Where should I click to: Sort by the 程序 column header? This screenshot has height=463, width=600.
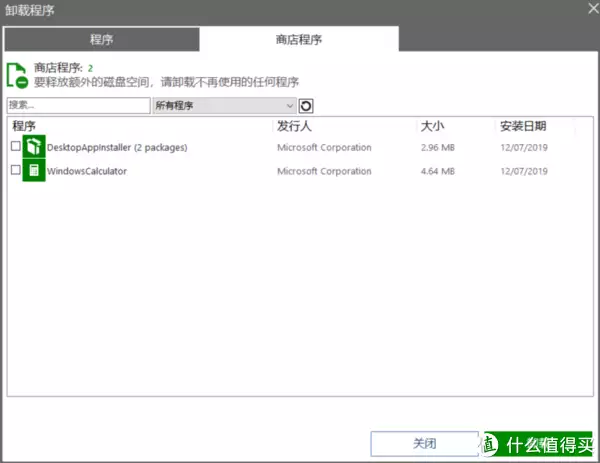coord(24,126)
